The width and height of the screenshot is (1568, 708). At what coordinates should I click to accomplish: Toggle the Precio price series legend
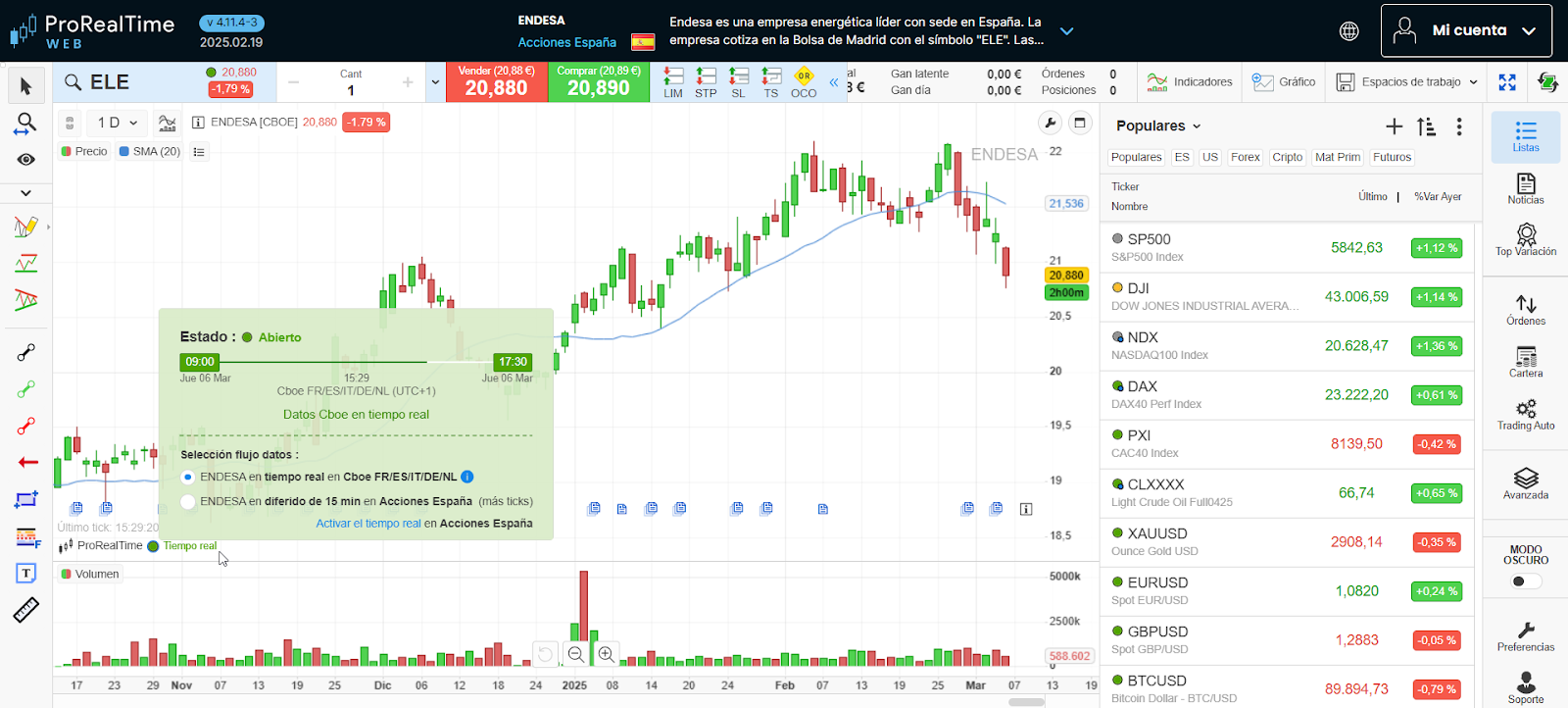(84, 151)
